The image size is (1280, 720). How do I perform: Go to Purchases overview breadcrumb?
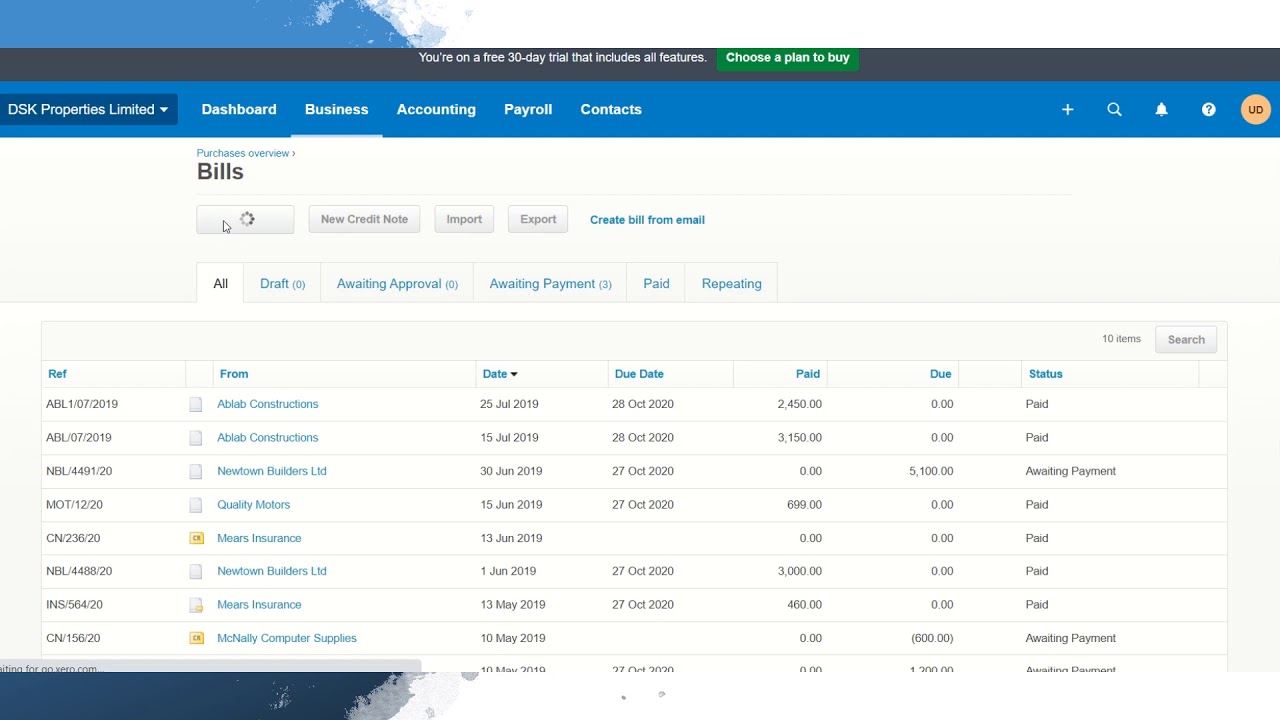pyautogui.click(x=243, y=153)
